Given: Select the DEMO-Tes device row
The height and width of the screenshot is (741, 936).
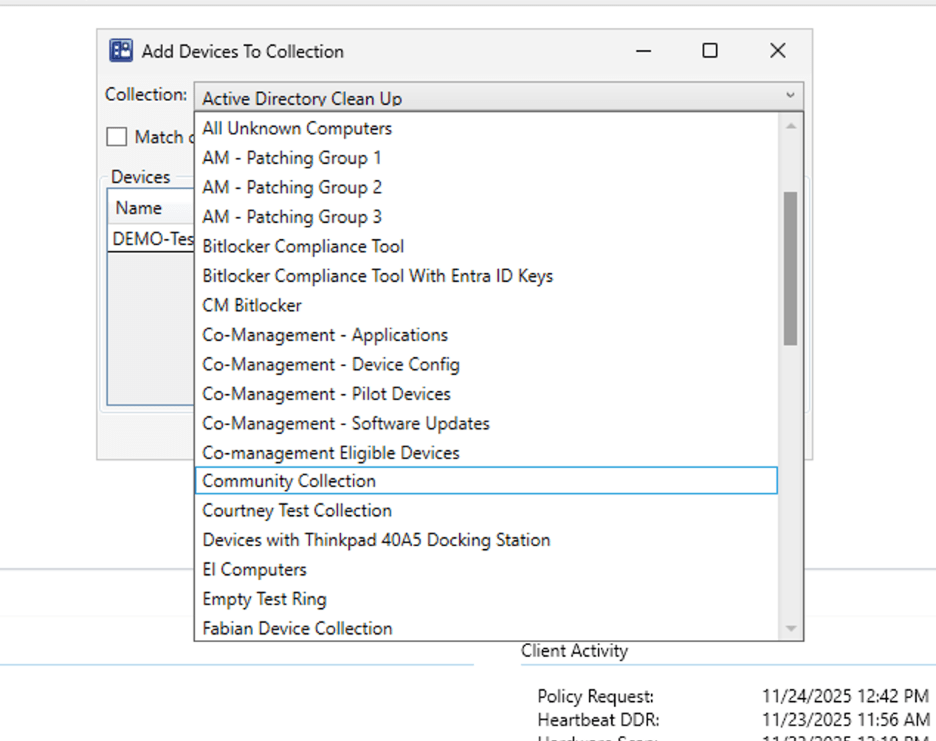Looking at the screenshot, I should coord(152,239).
